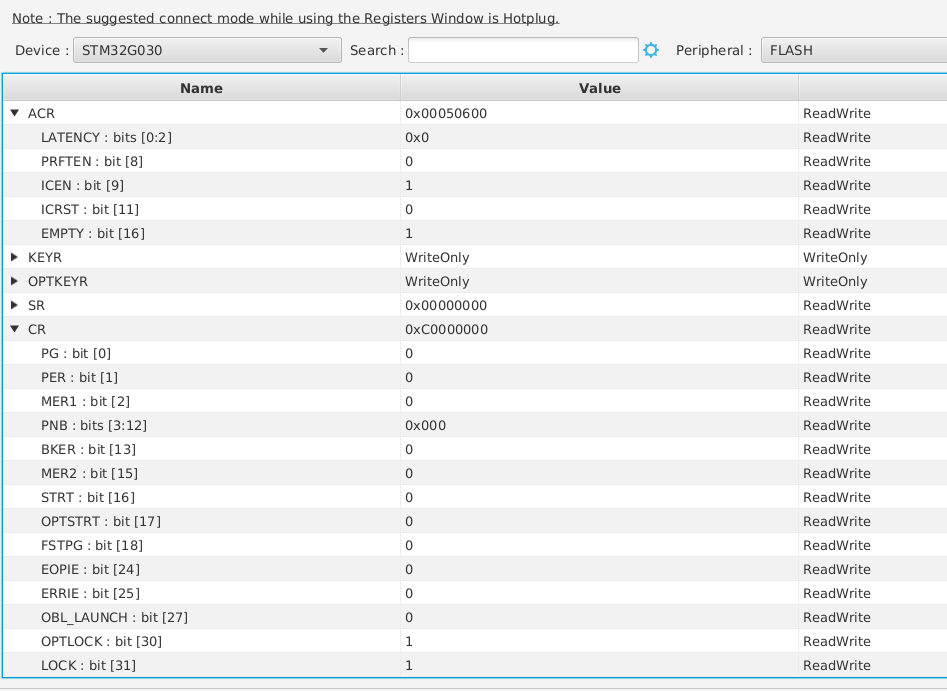947x691 pixels.
Task: Click the EMPTY bit [16] value cell
Action: click(x=410, y=233)
